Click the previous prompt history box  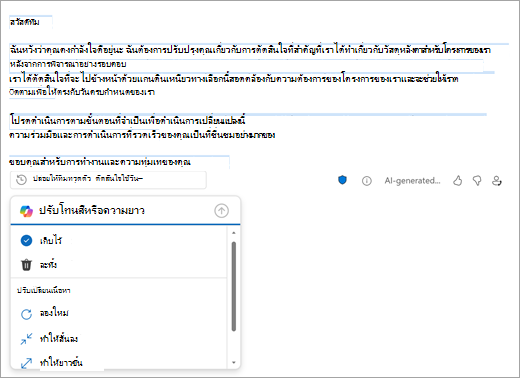[108, 180]
